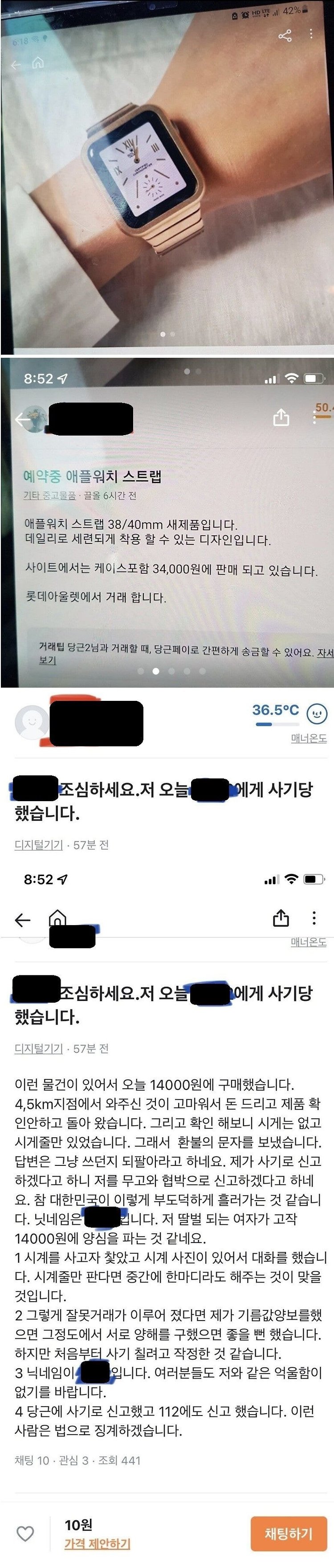Open the three-dot menu beside the black share icon

pyautogui.click(x=314, y=918)
